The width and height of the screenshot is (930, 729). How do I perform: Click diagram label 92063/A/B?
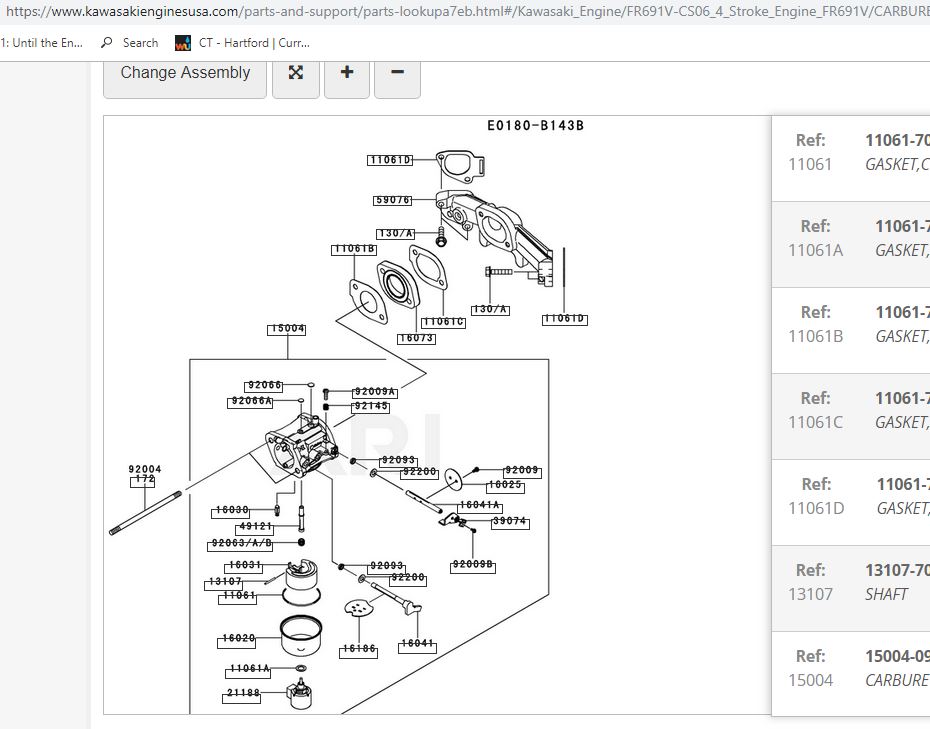[x=242, y=544]
